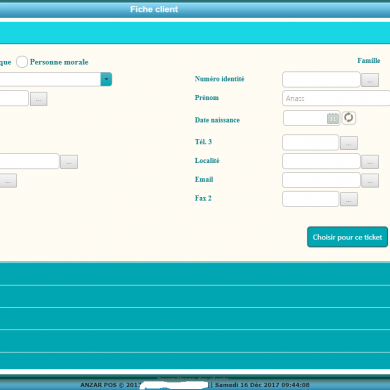Click the ellipsis button beside Fax 2
The width and height of the screenshot is (390, 390).
coord(349,199)
